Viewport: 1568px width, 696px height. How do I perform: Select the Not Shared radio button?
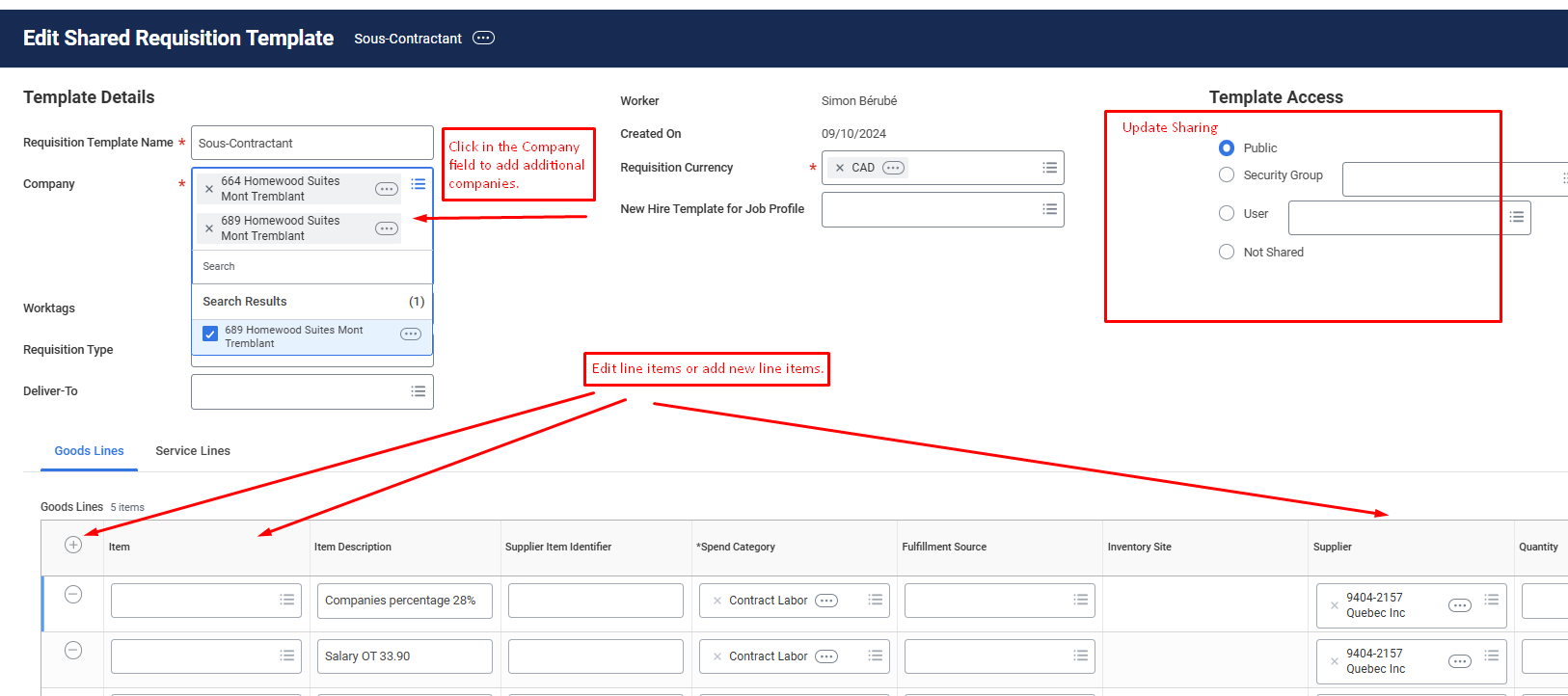(x=1227, y=252)
